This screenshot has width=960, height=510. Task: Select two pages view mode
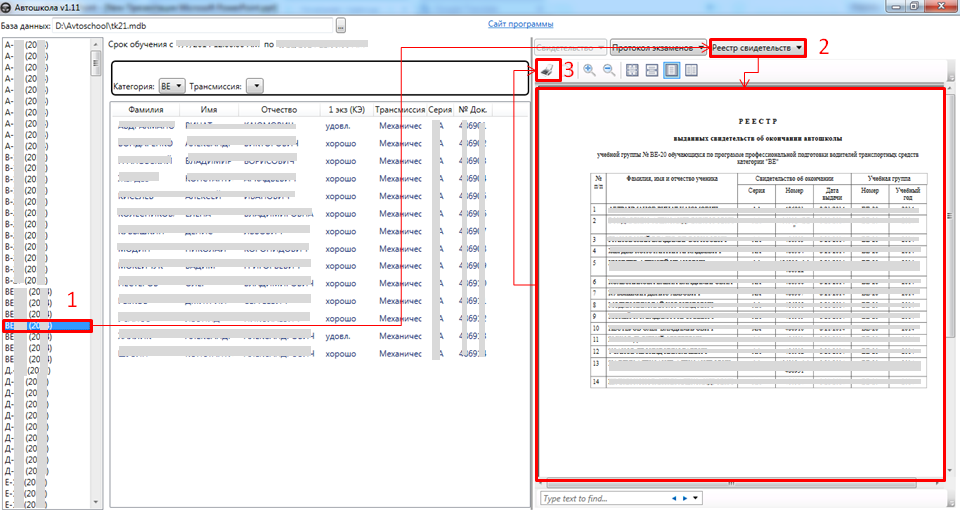pos(691,70)
